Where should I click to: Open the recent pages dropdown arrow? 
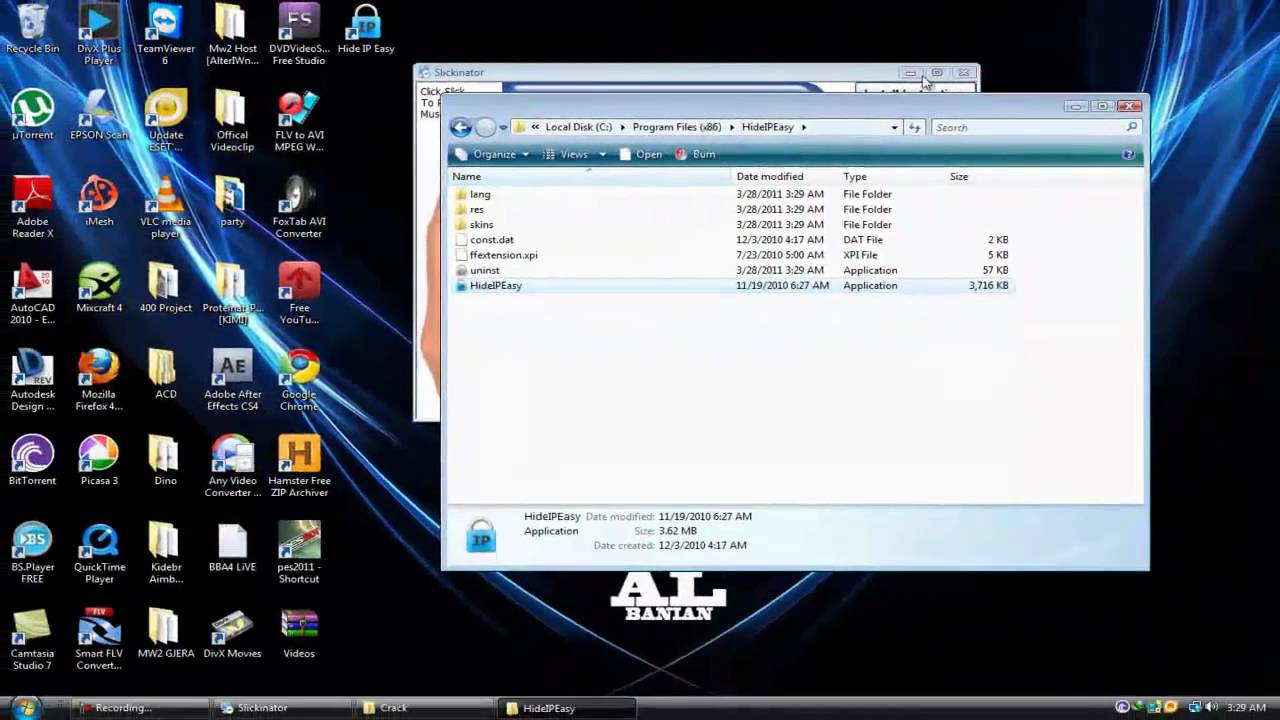502,128
